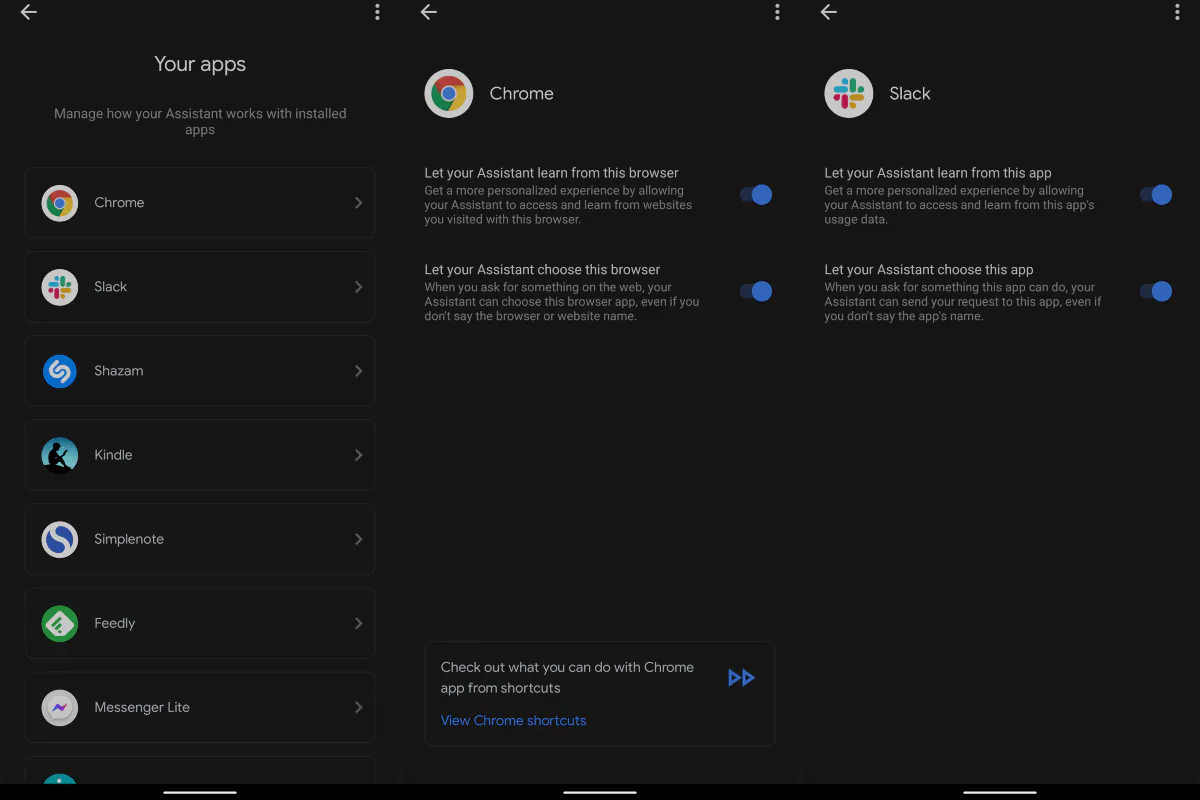Screen dimensions: 1200x800
Task: Click the Shazam app icon
Action: click(x=60, y=371)
